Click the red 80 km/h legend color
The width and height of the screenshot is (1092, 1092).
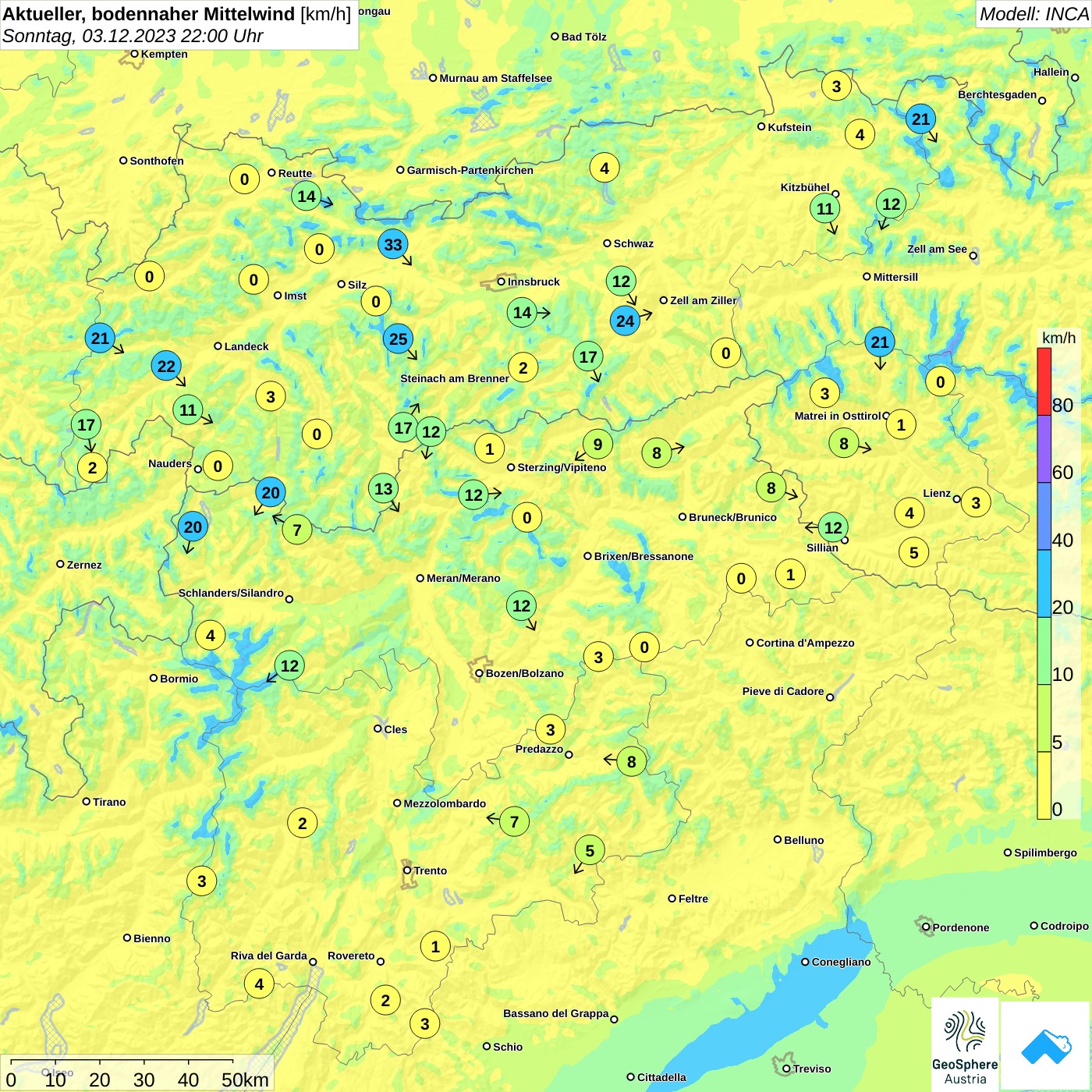1044,381
